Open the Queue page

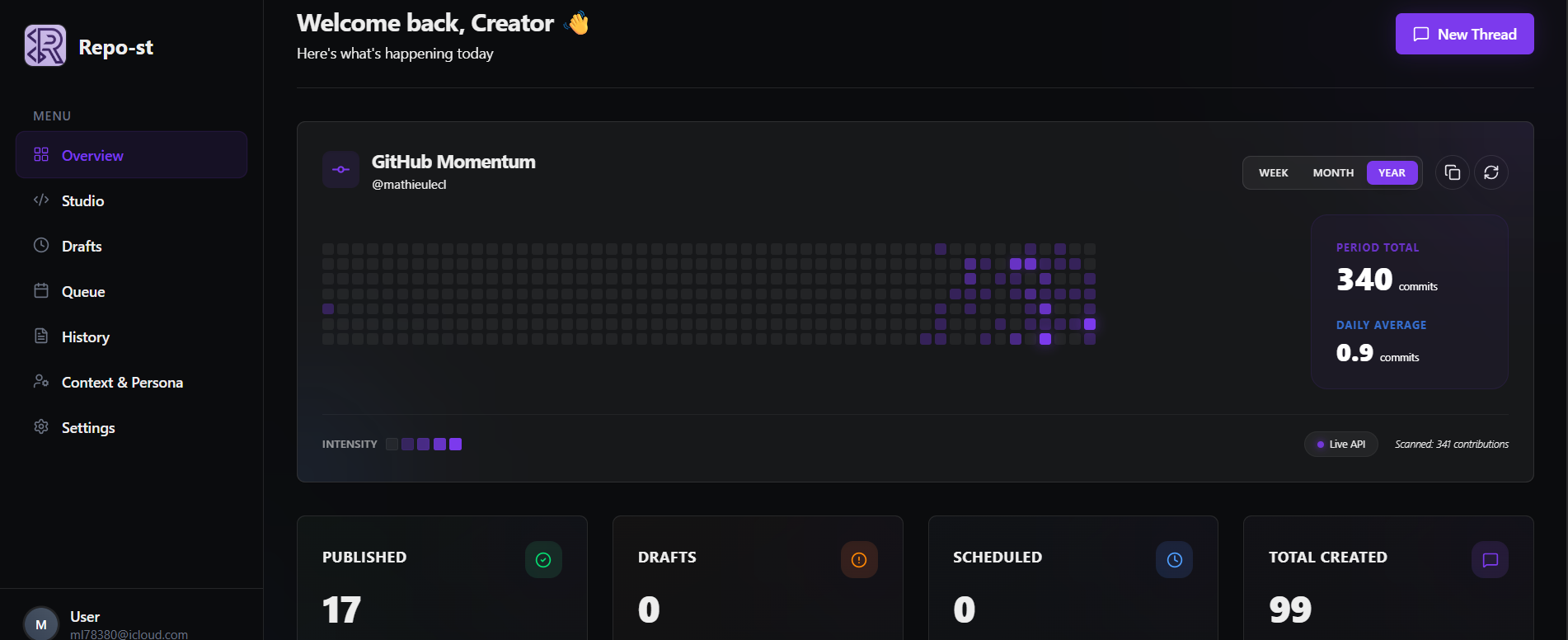coord(83,292)
